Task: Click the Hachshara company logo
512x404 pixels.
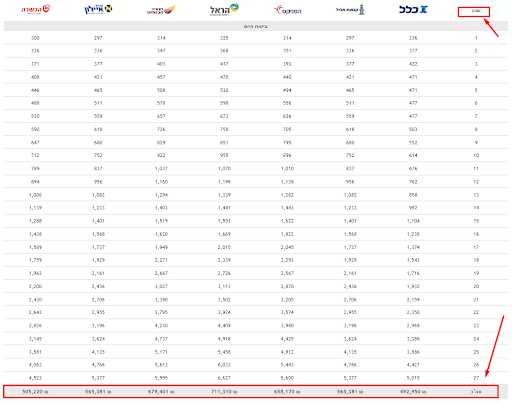Action: pos(36,9)
